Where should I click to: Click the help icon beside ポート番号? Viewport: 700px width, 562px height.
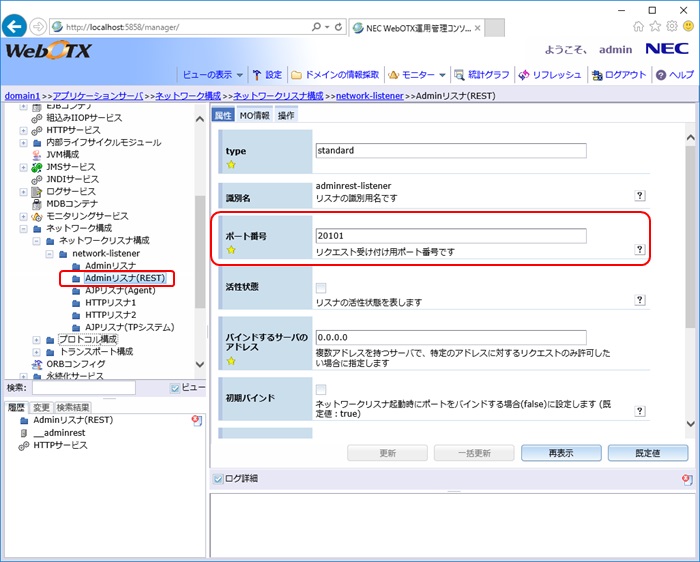[x=639, y=250]
